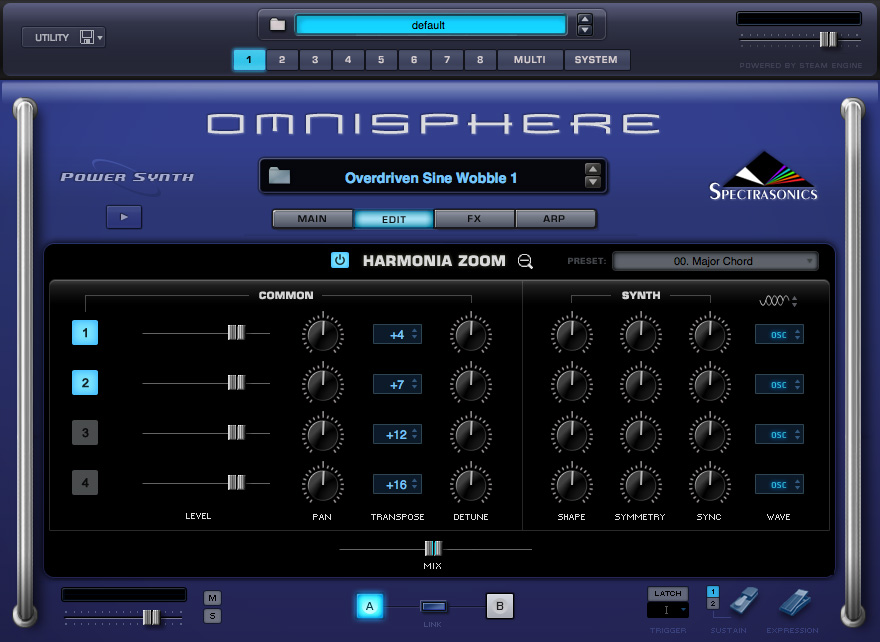Viewport: 880px width, 642px height.
Task: Toggle Harmonia oscillator 2 on or off
Action: click(85, 382)
